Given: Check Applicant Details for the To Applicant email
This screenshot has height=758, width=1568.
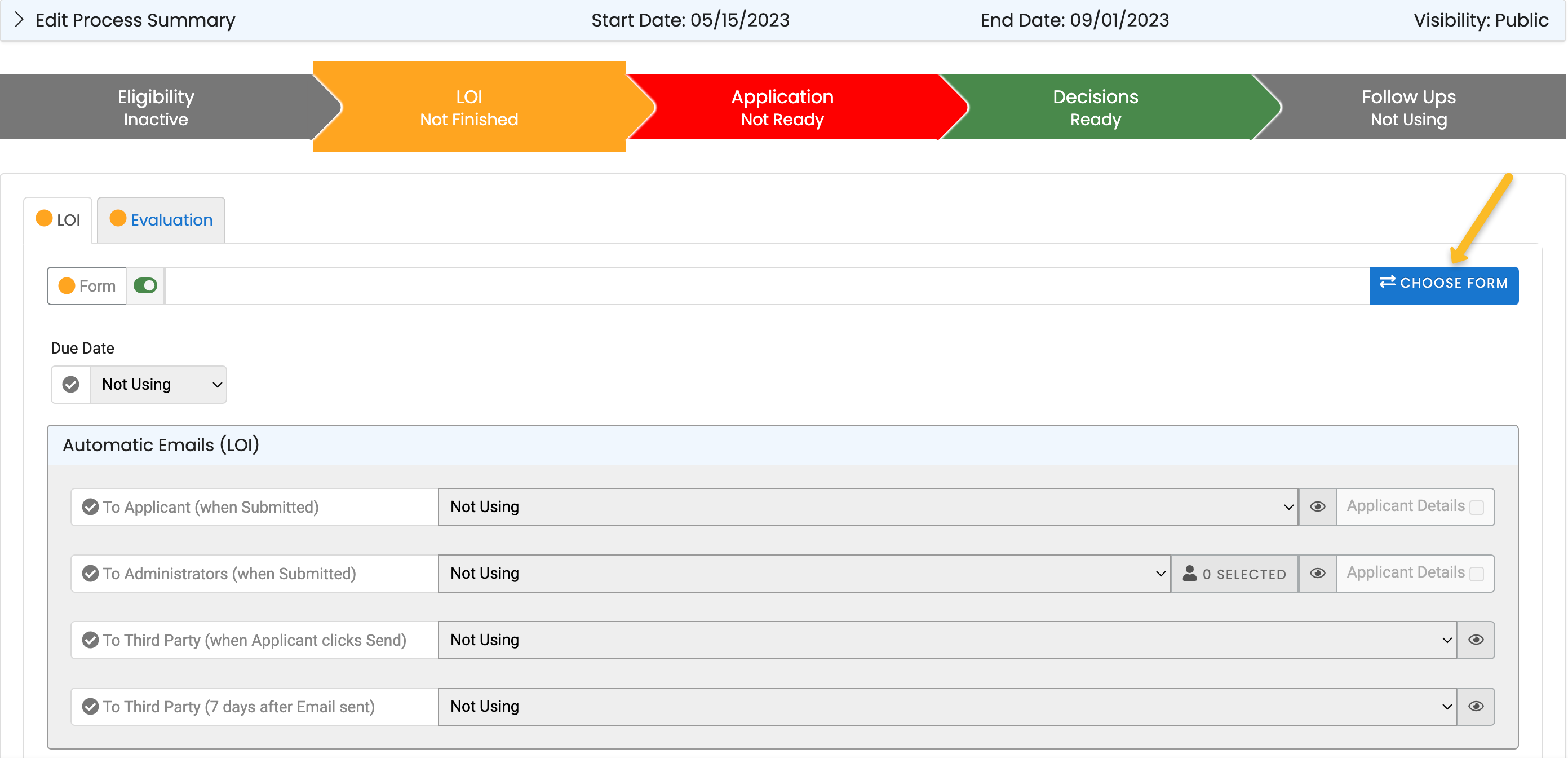Looking at the screenshot, I should tap(1478, 506).
